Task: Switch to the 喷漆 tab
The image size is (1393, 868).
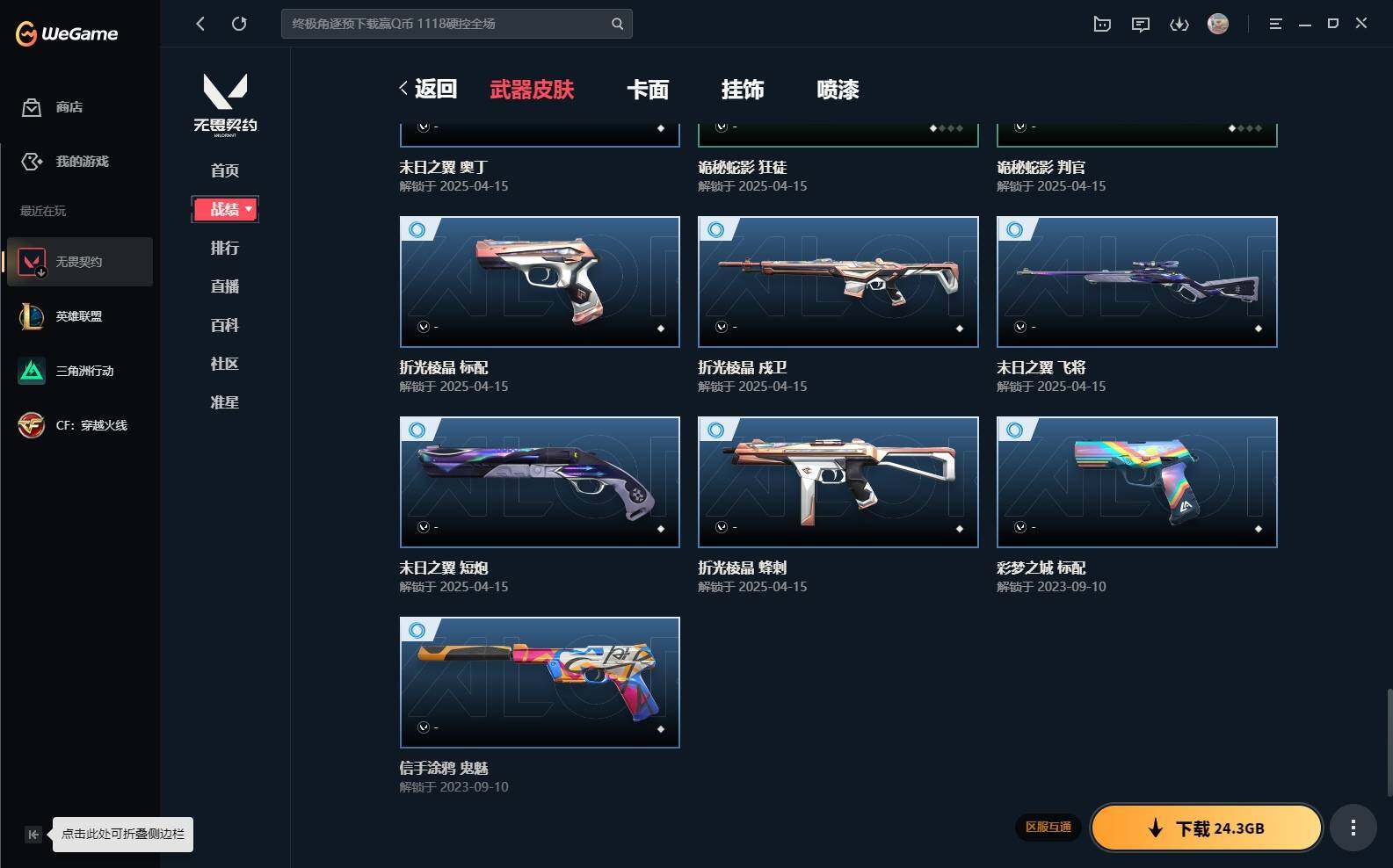Action: point(838,90)
